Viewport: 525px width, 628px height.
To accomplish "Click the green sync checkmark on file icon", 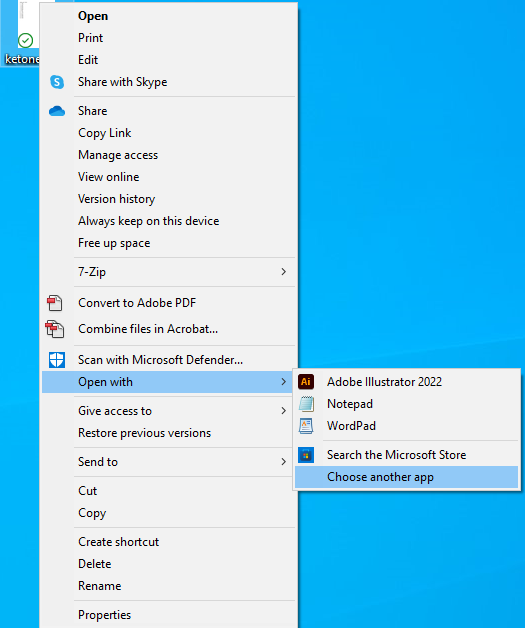I will click(26, 40).
